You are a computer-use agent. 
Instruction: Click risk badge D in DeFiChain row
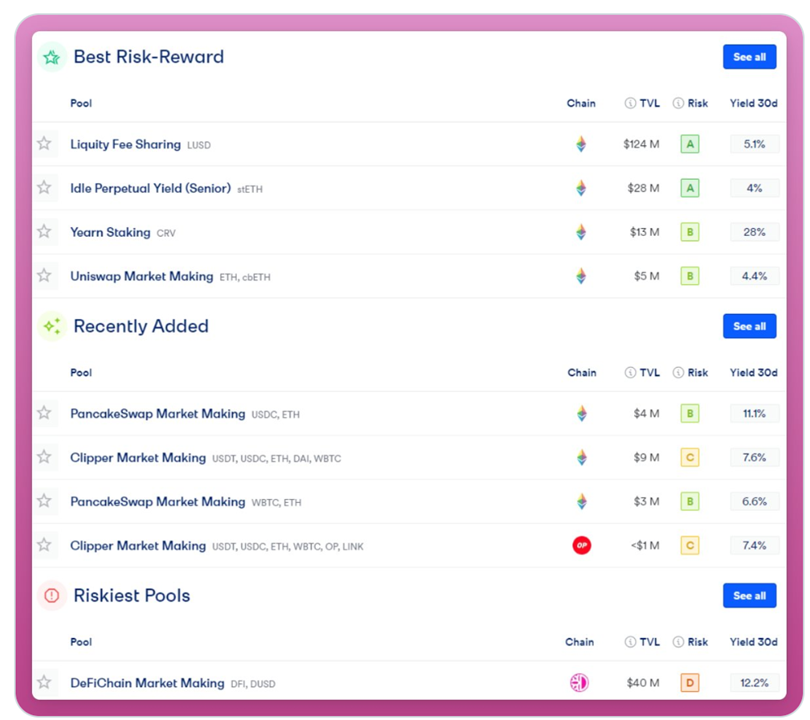(690, 683)
